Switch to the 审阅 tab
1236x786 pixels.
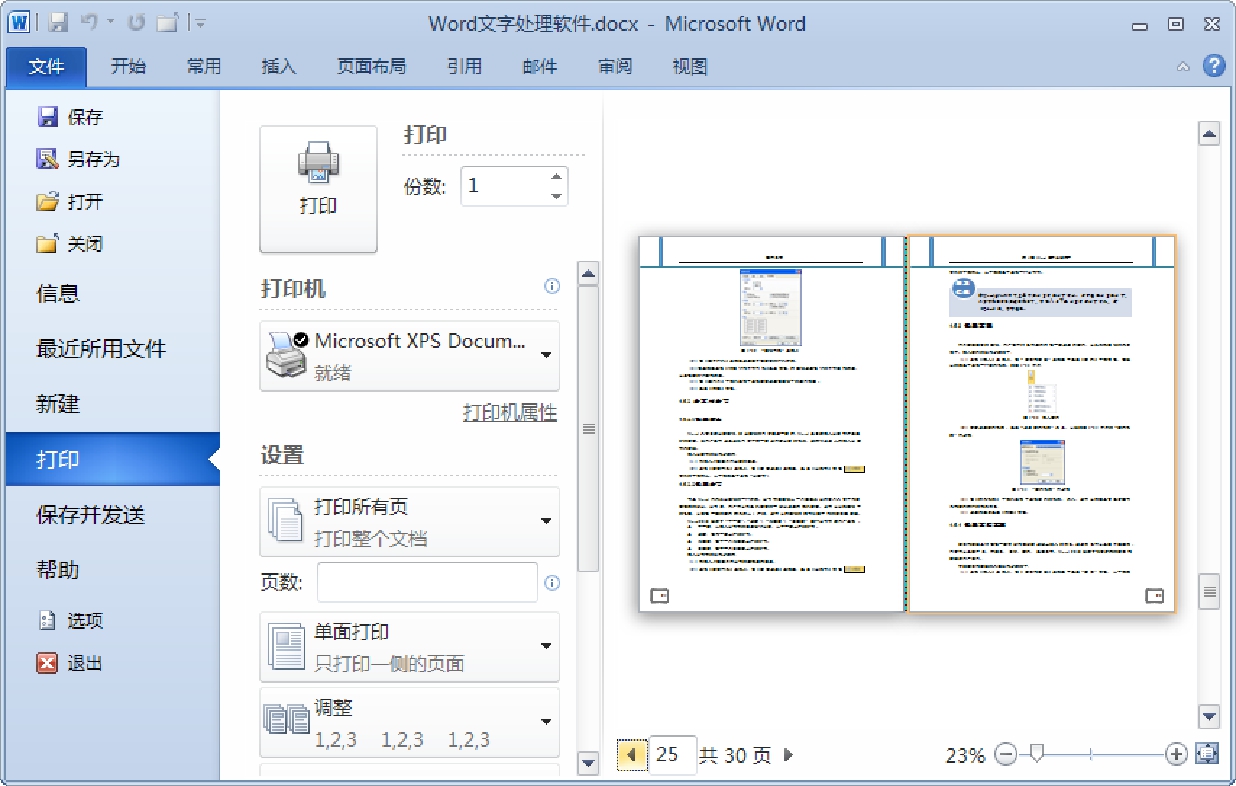[615, 66]
